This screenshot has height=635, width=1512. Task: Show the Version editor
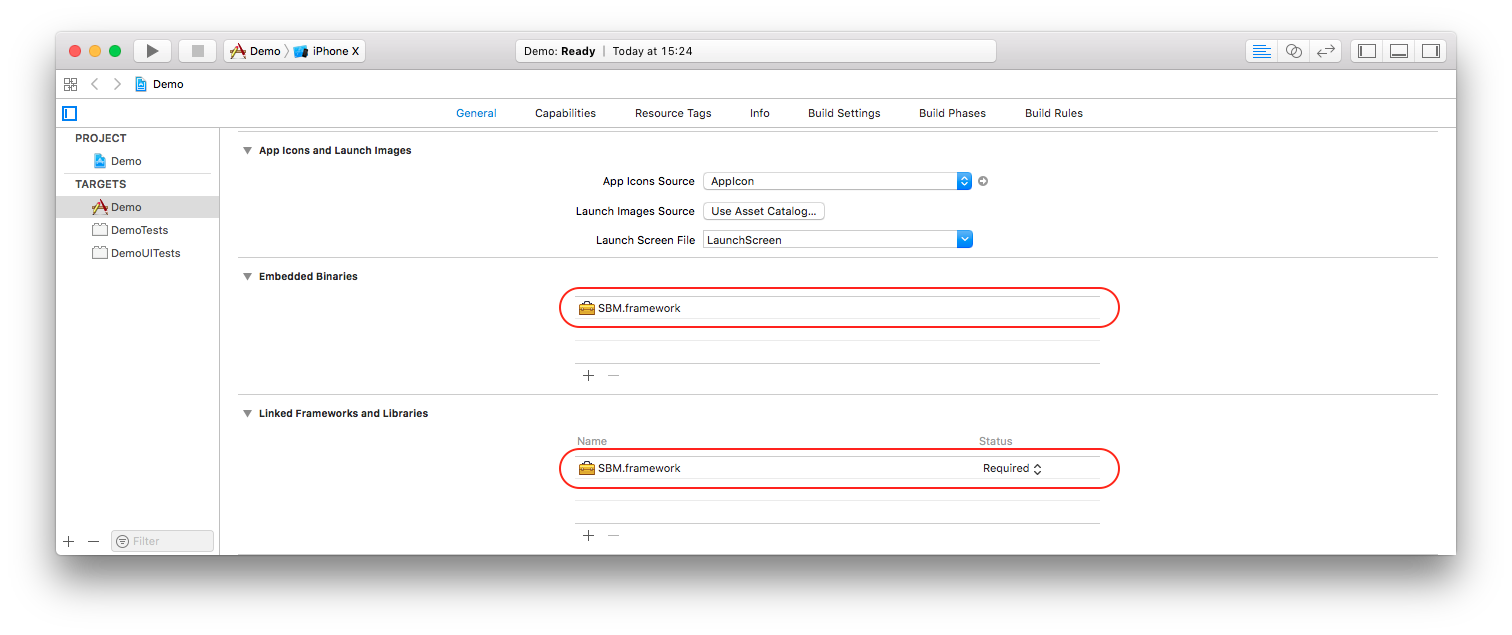click(x=1326, y=51)
